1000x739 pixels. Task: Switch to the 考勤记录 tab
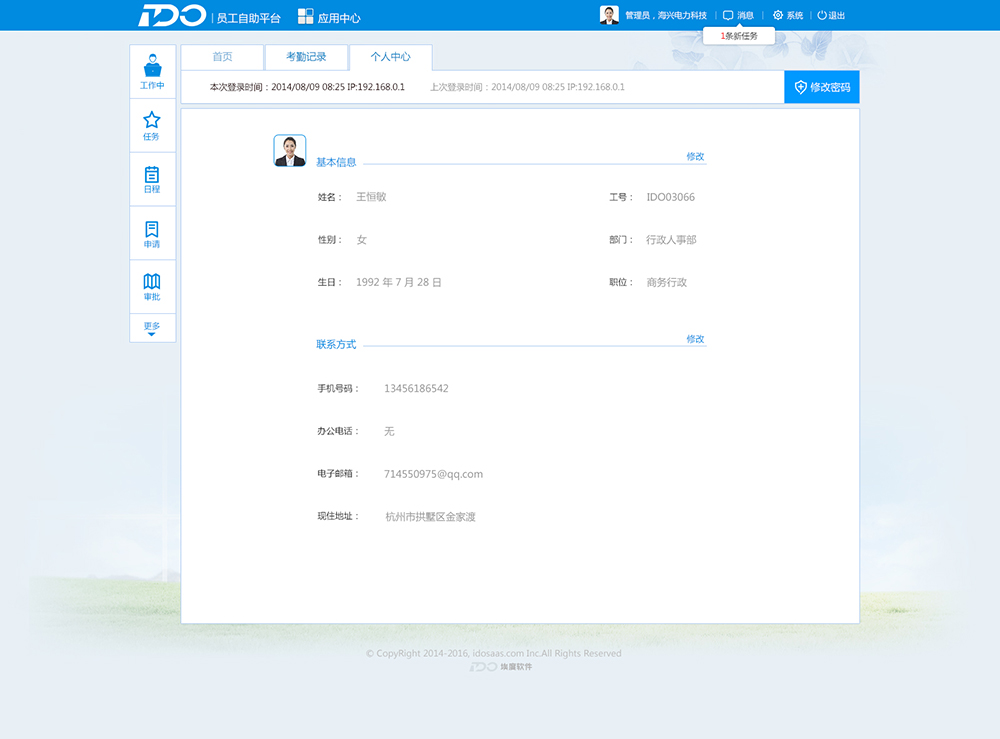coord(306,57)
